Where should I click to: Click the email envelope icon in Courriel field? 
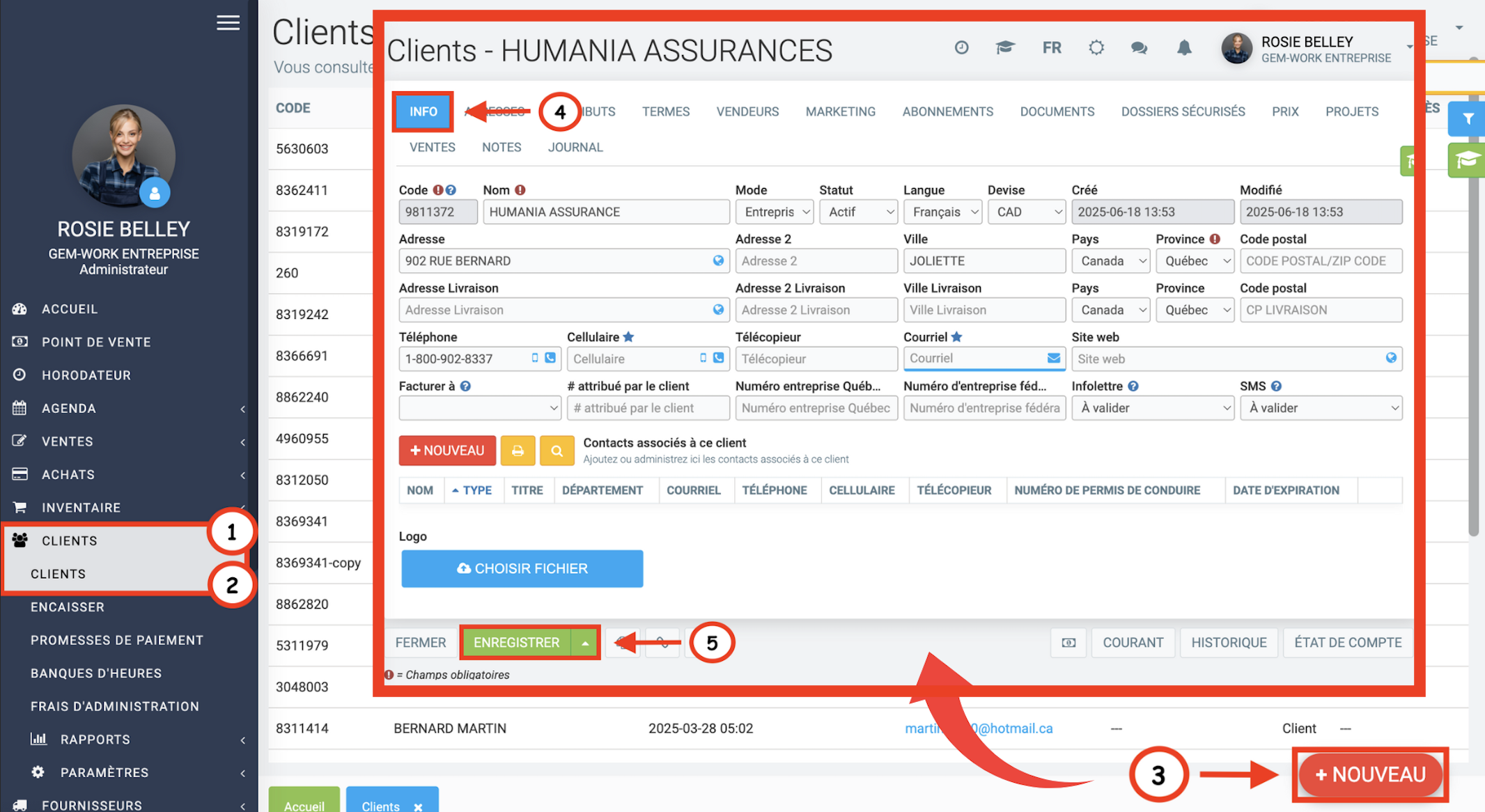pyautogui.click(x=1054, y=358)
